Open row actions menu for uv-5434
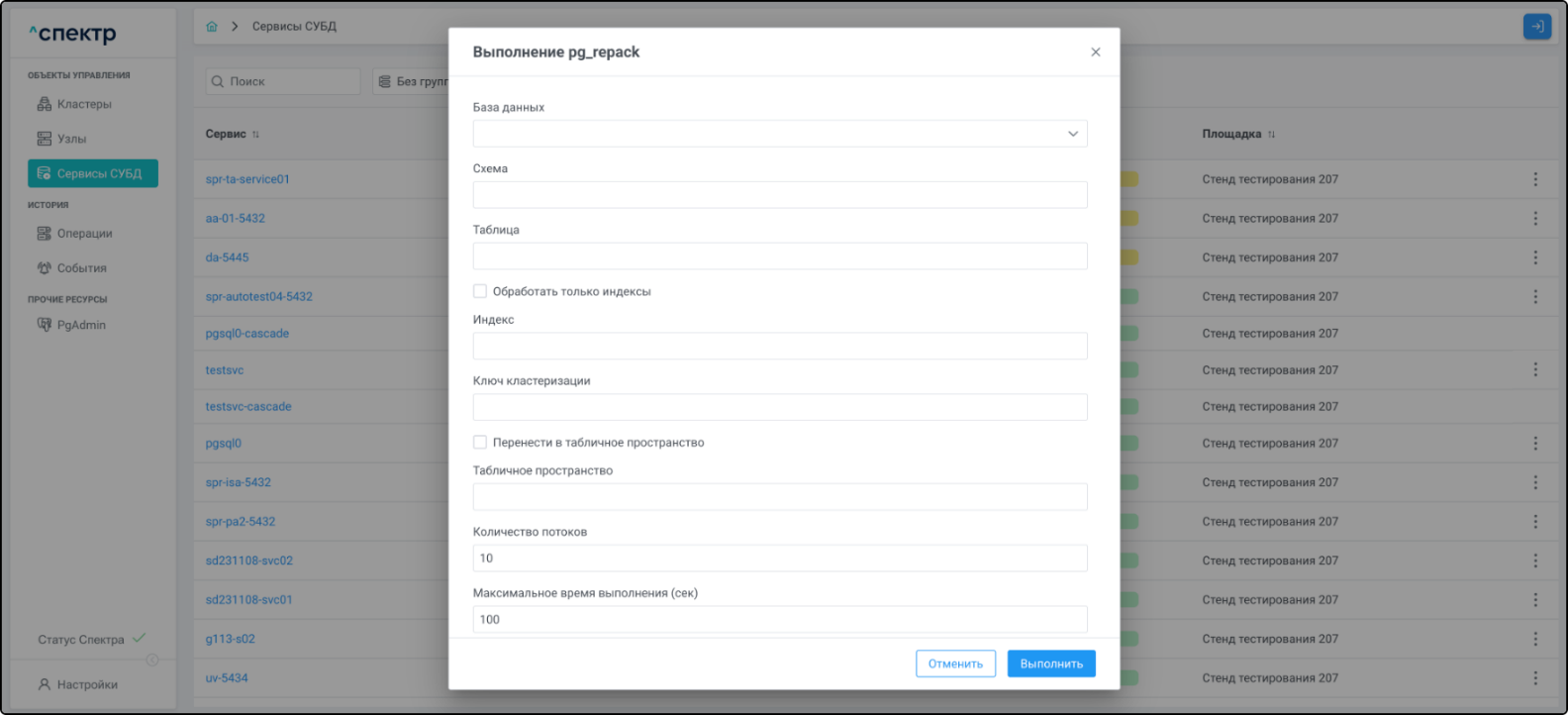The image size is (1568, 715). coord(1535,678)
